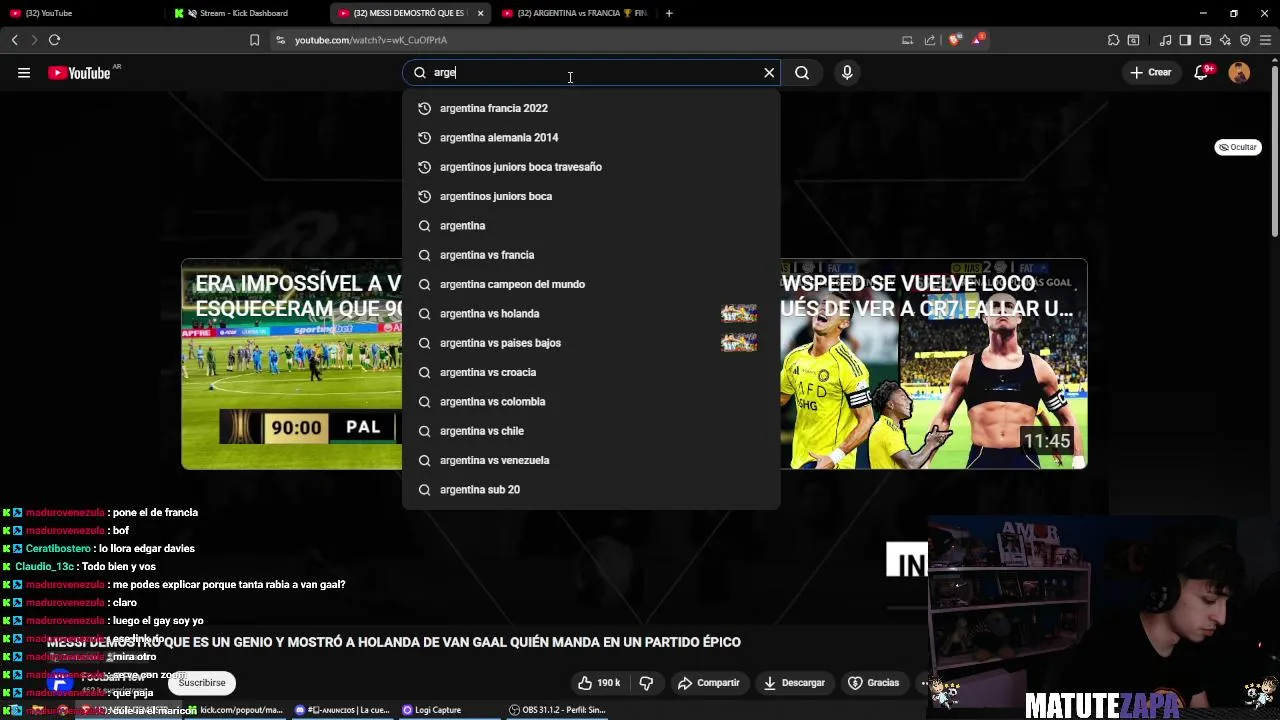1280x720 pixels.
Task: Open the account avatar menu
Action: point(1239,72)
